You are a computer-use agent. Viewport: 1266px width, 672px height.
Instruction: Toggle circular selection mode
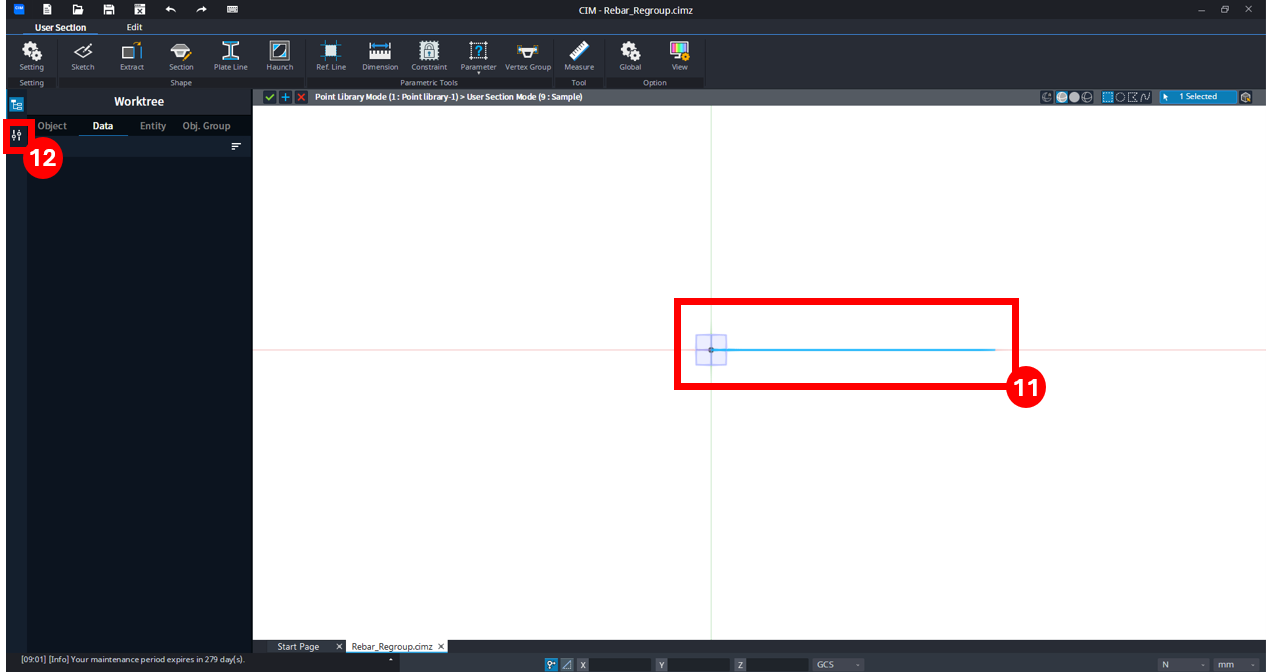1120,97
